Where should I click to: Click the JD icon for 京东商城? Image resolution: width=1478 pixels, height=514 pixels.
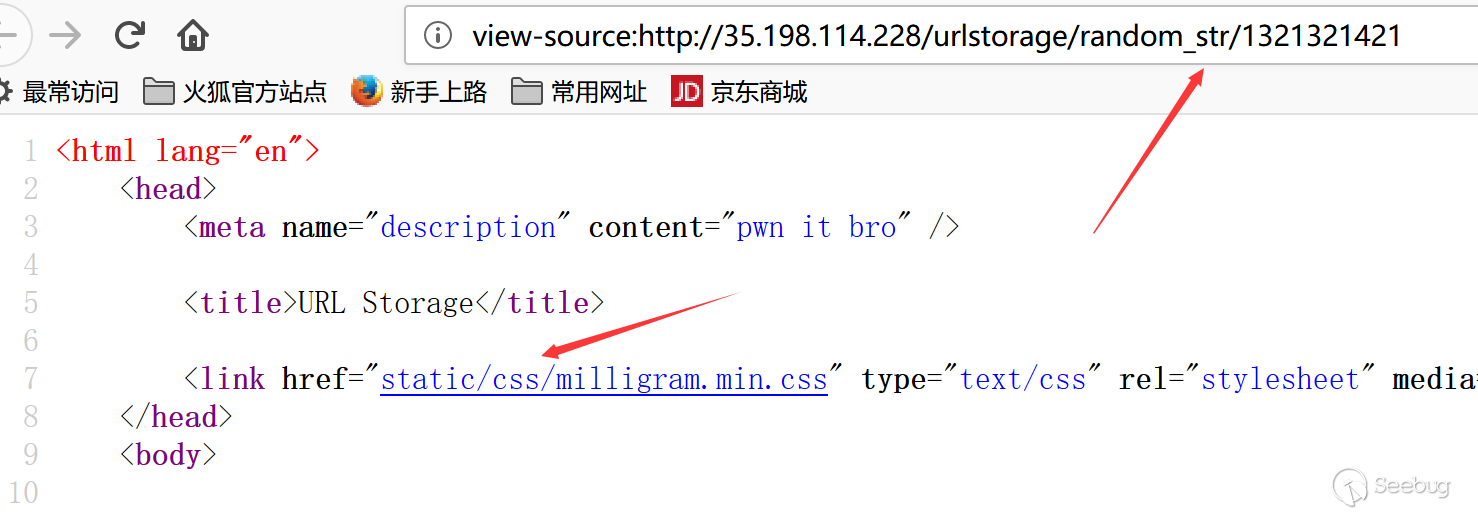point(687,92)
